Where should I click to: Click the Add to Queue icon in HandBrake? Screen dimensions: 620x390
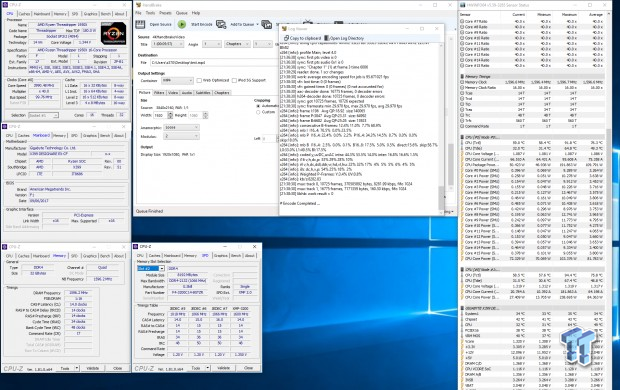pyautogui.click(x=221, y=24)
